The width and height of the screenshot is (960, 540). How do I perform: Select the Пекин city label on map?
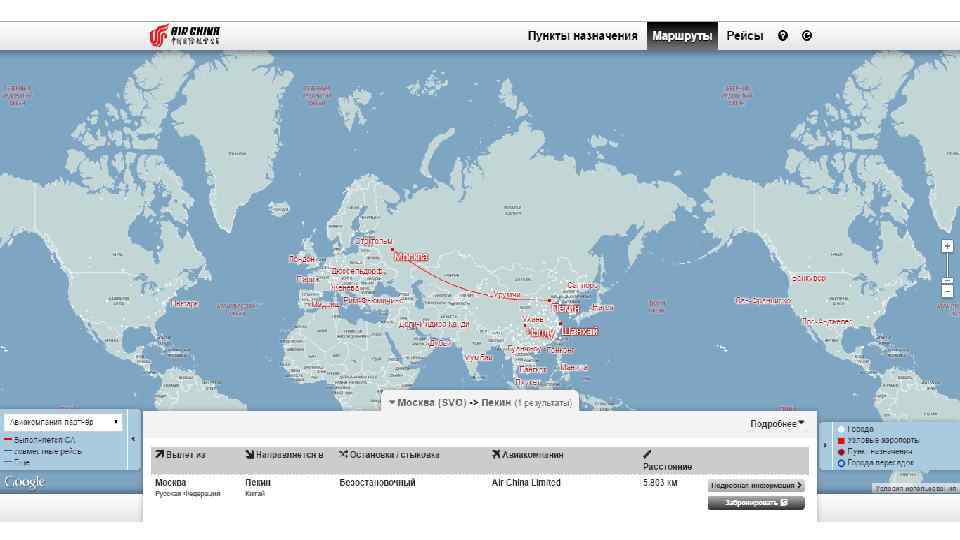(566, 309)
